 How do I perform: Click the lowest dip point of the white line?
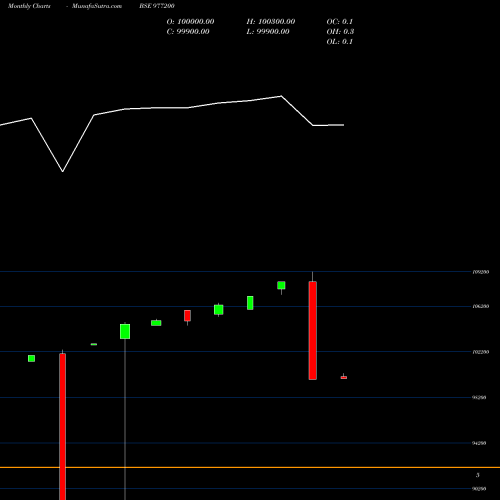63,172
